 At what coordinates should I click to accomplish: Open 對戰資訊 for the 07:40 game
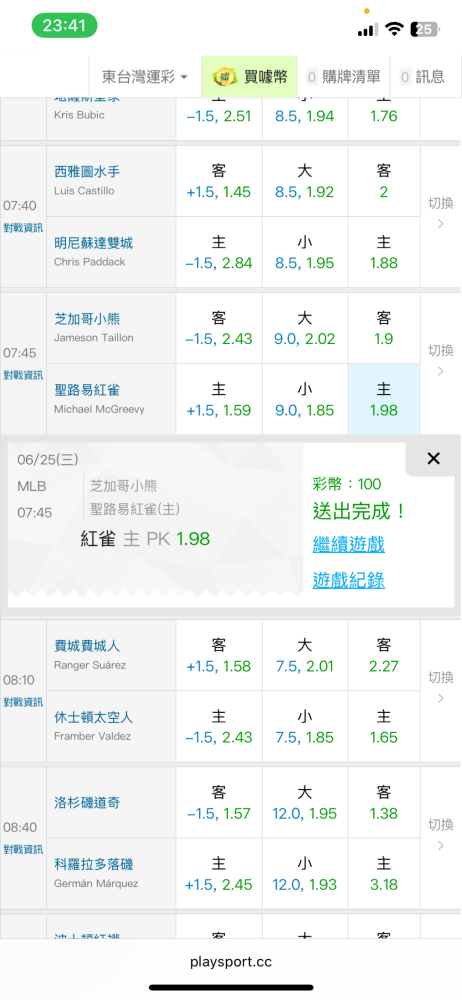pos(24,227)
